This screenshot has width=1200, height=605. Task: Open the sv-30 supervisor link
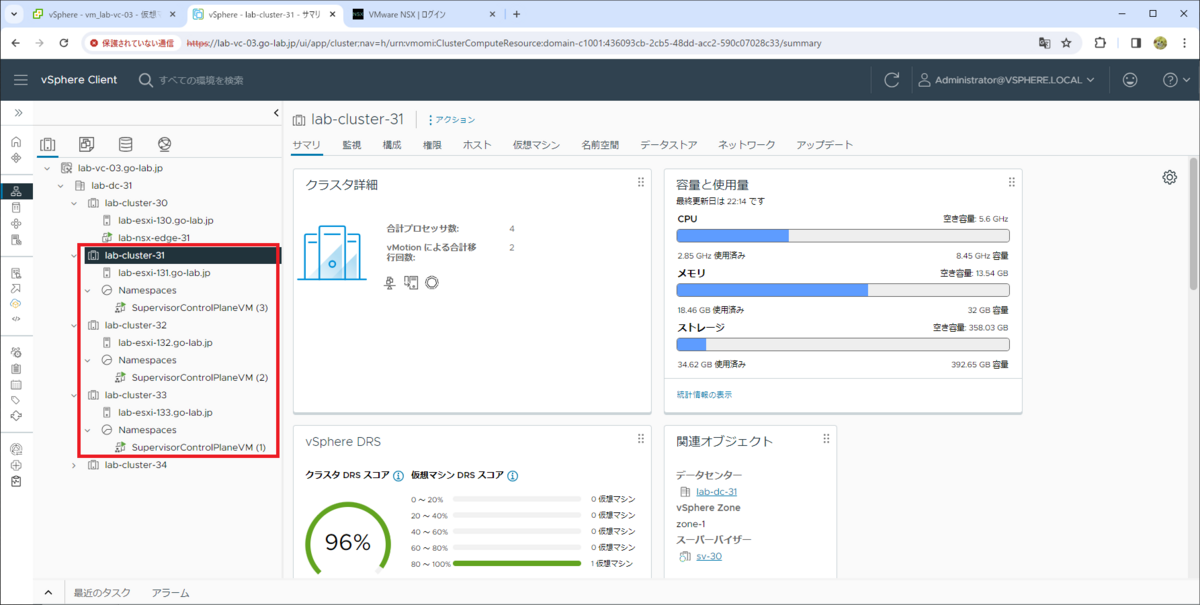(709, 556)
